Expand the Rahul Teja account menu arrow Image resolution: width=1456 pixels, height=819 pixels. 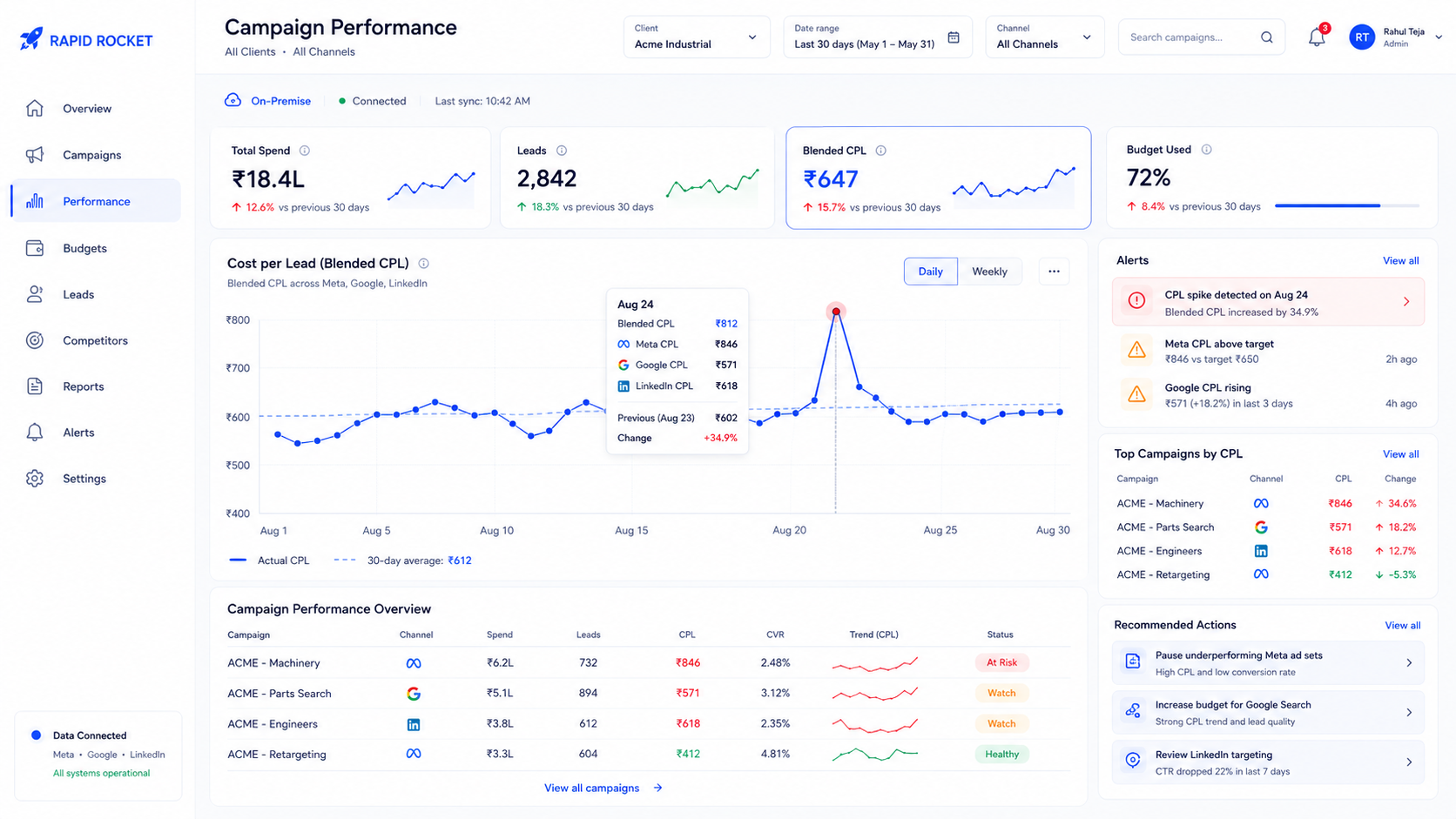click(x=1439, y=37)
